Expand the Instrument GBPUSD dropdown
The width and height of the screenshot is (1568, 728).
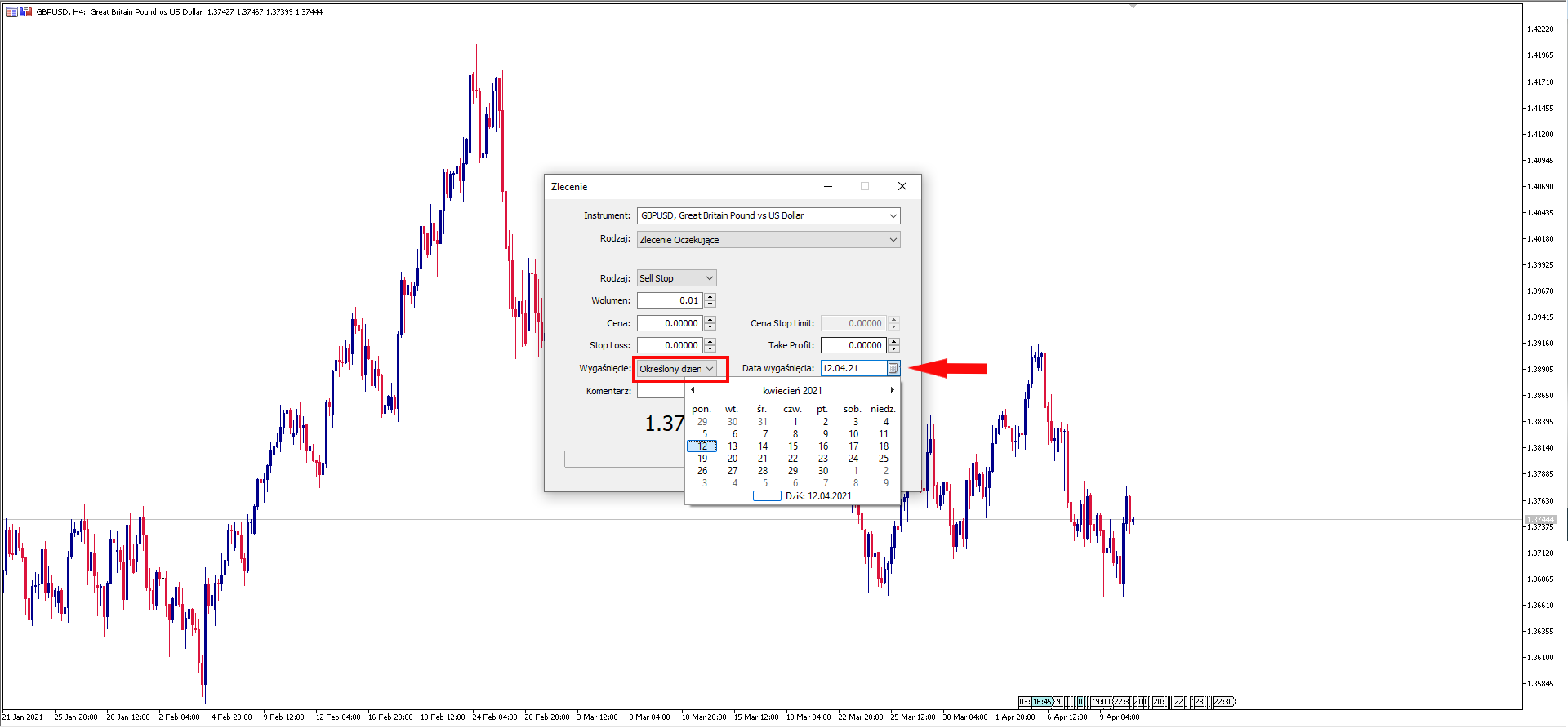(x=893, y=215)
